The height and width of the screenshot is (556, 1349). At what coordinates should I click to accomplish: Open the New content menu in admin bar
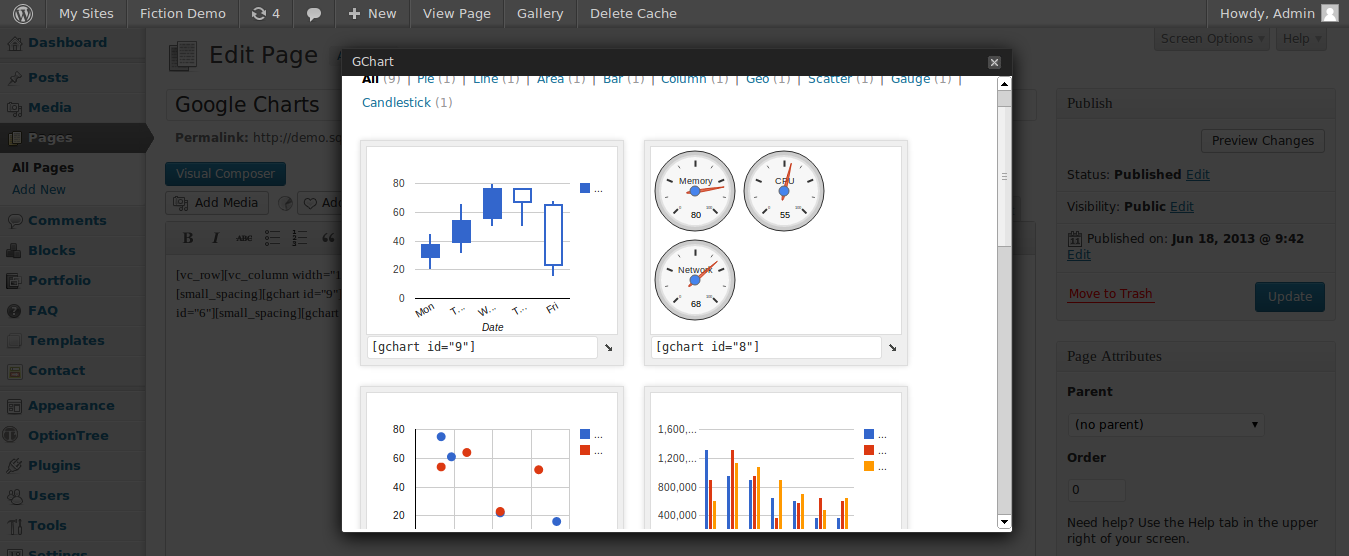tap(372, 13)
